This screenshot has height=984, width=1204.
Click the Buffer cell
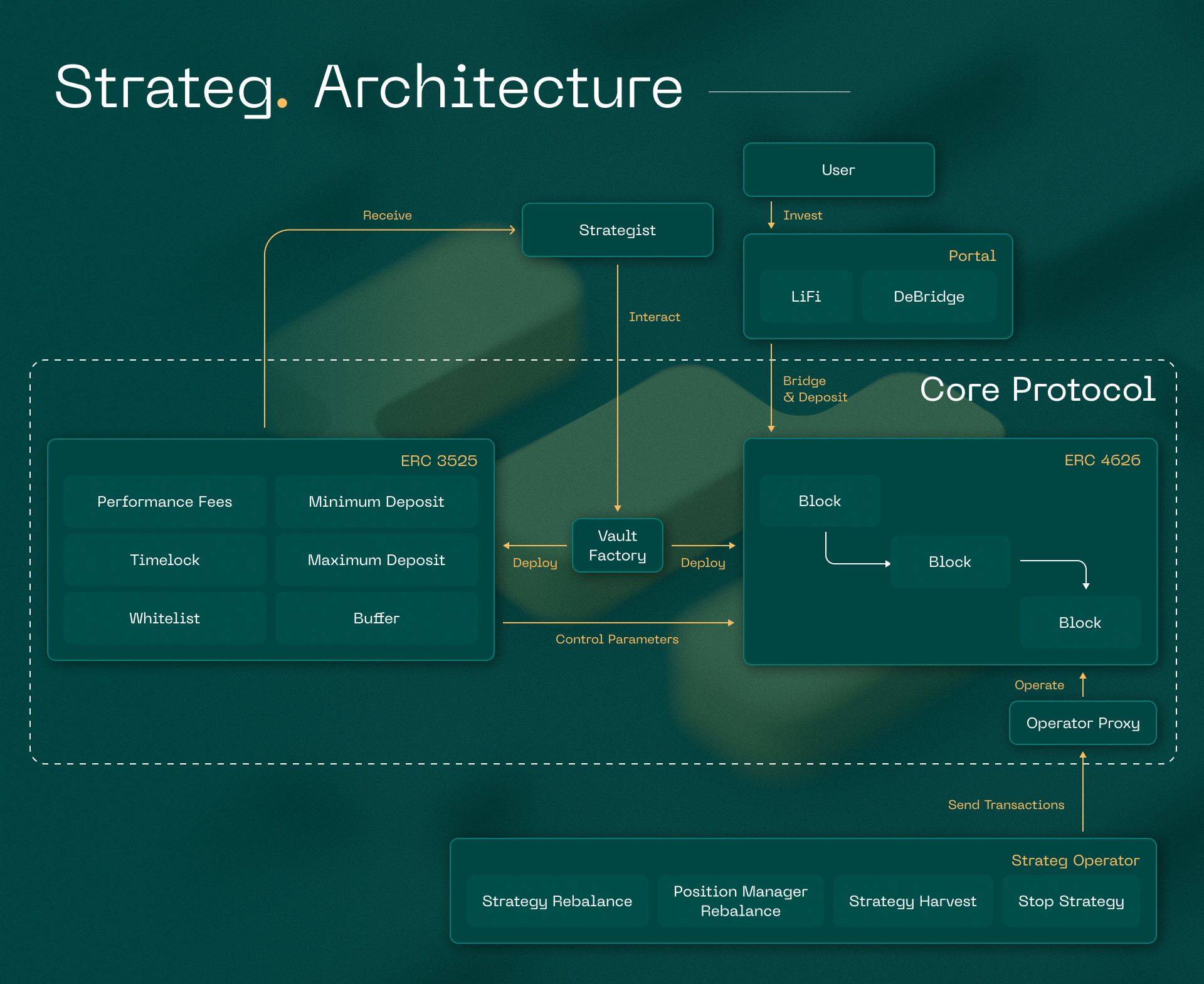(376, 618)
